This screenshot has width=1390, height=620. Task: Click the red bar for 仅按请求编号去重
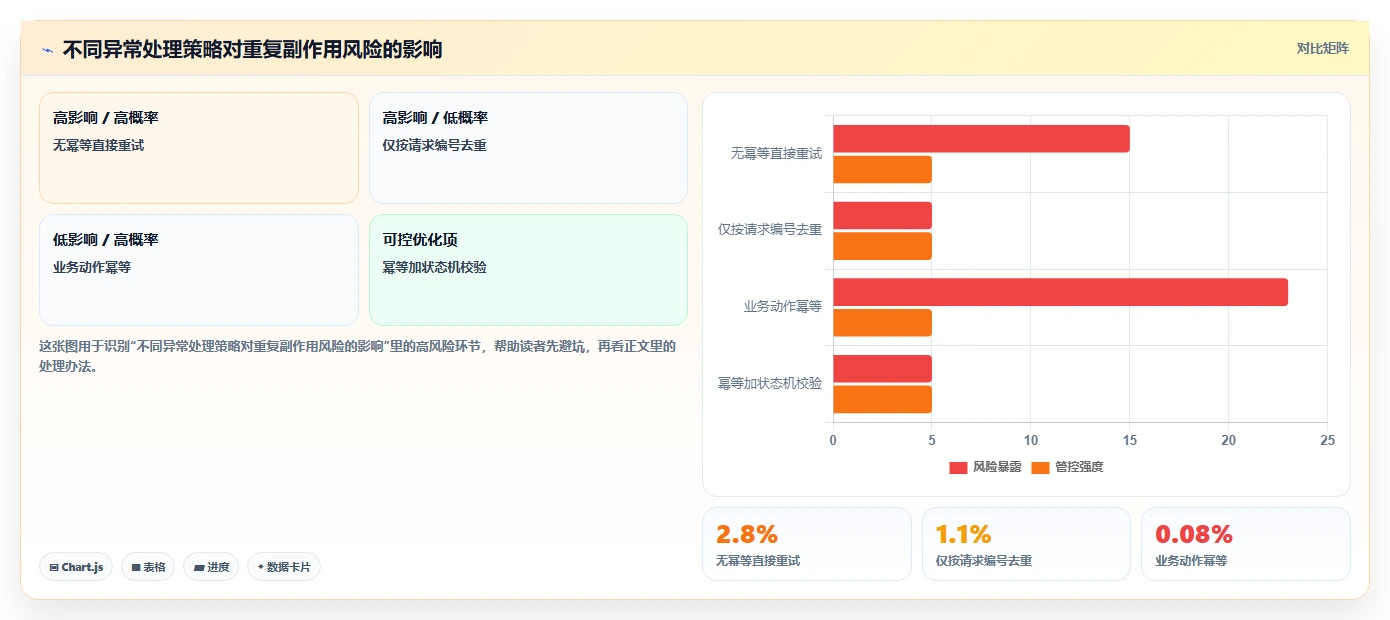(882, 215)
